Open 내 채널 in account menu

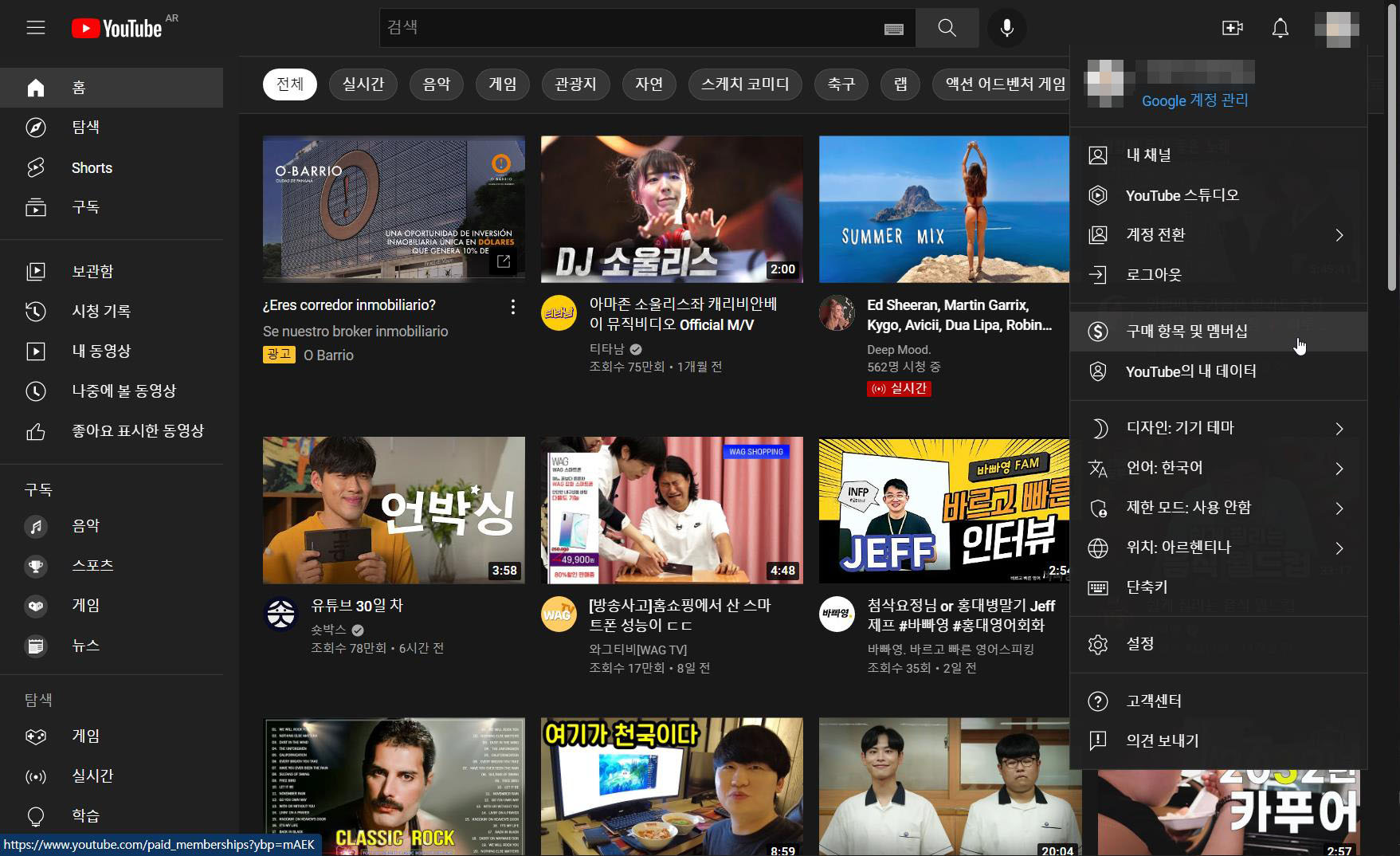[1218, 155]
